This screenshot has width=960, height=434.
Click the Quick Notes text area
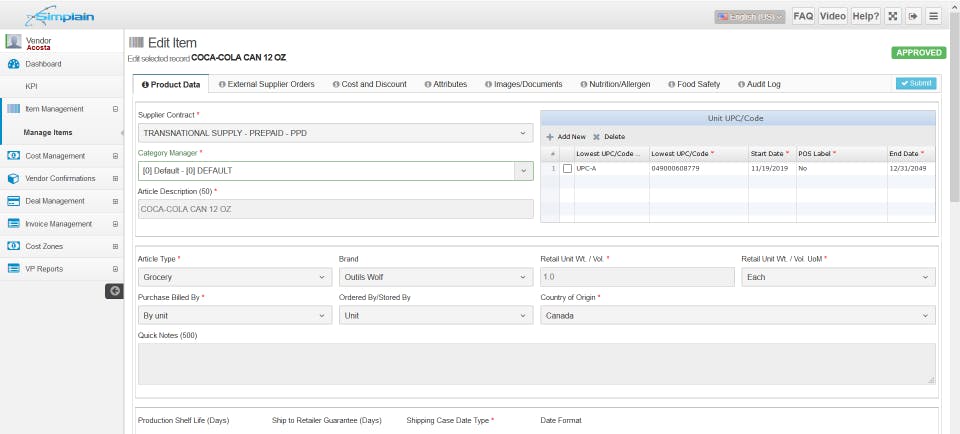point(537,364)
